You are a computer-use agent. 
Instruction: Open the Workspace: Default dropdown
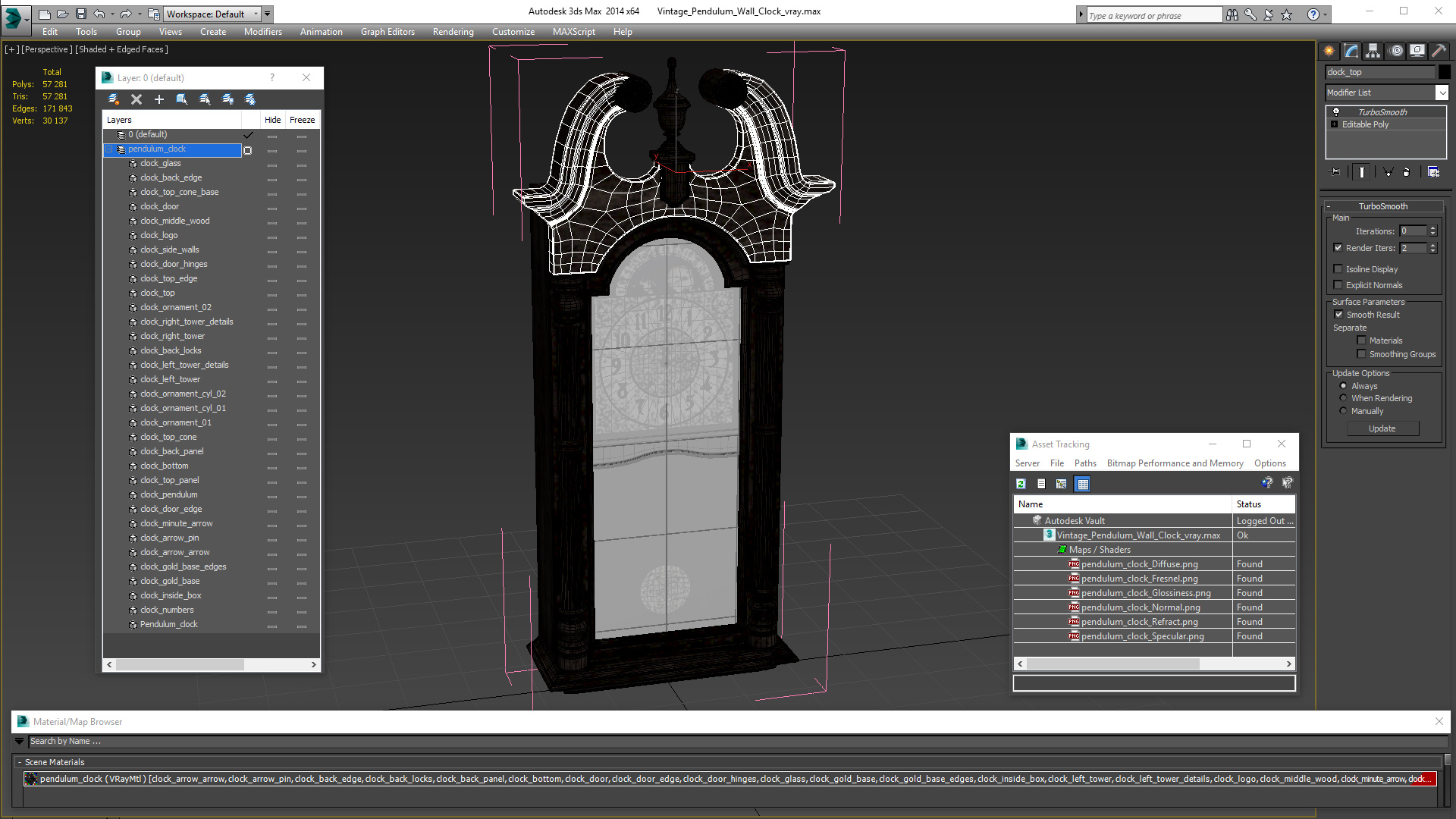click(212, 14)
